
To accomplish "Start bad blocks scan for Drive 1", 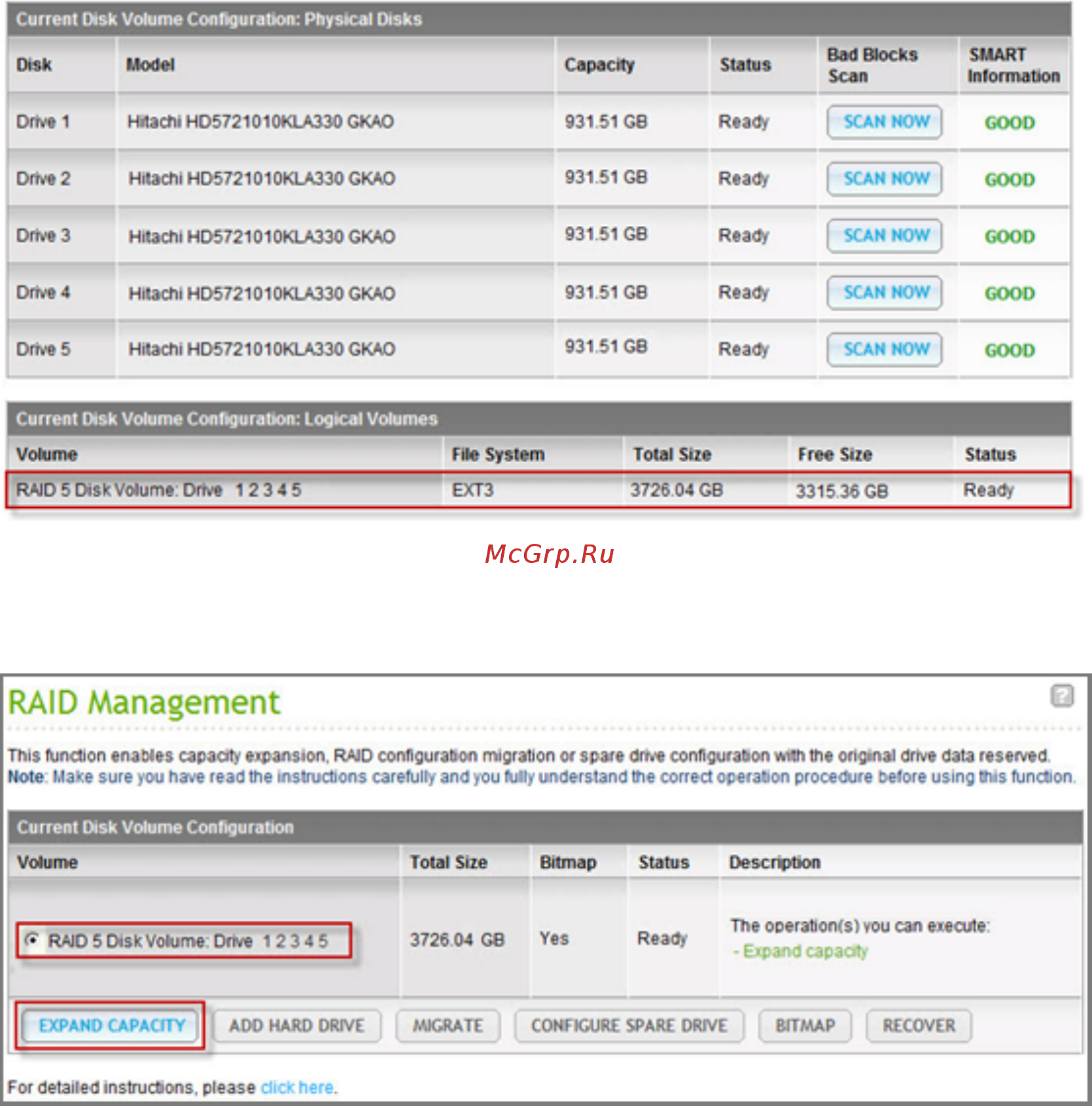I will point(885,122).
